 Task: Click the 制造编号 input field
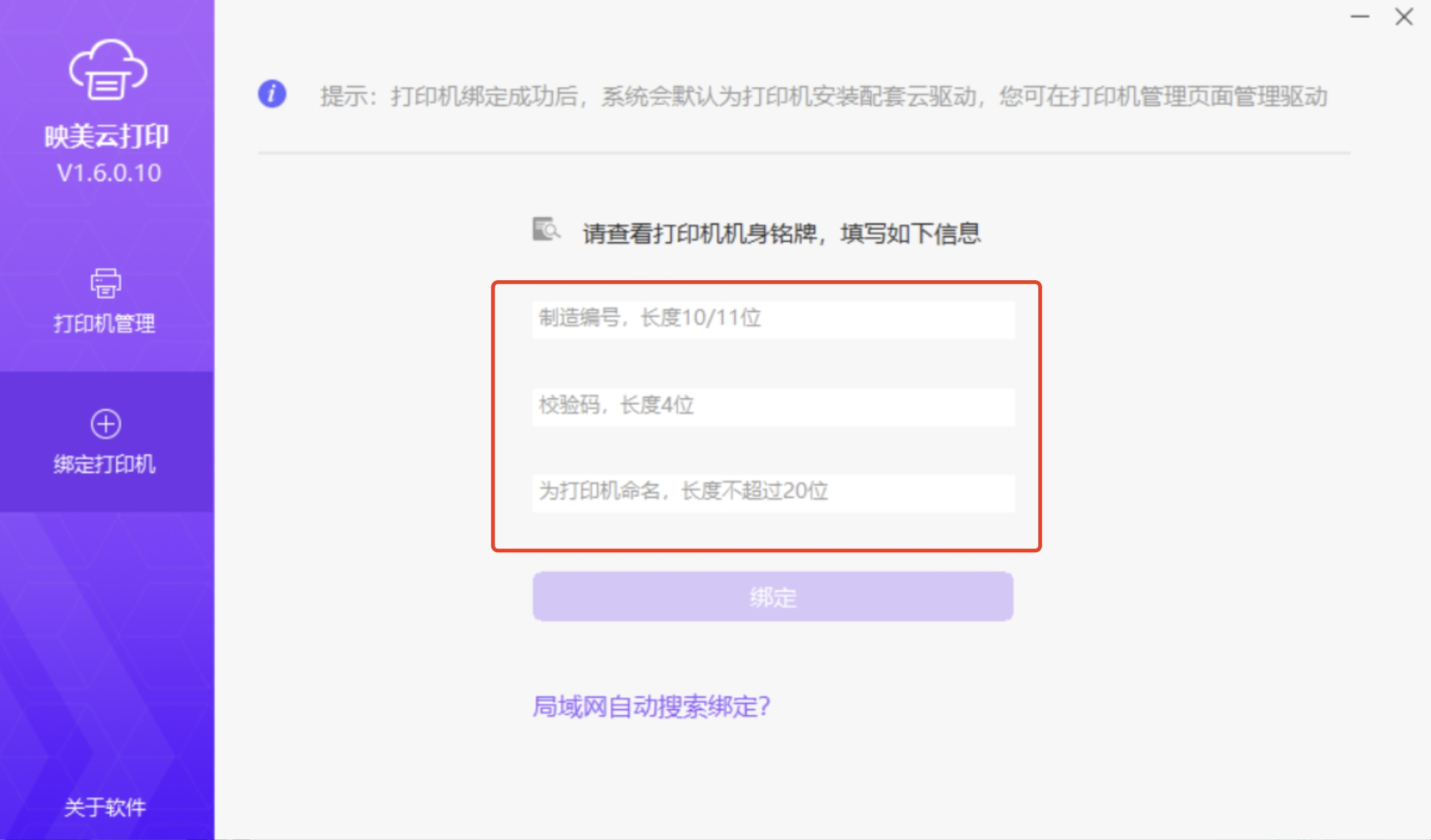tap(773, 320)
